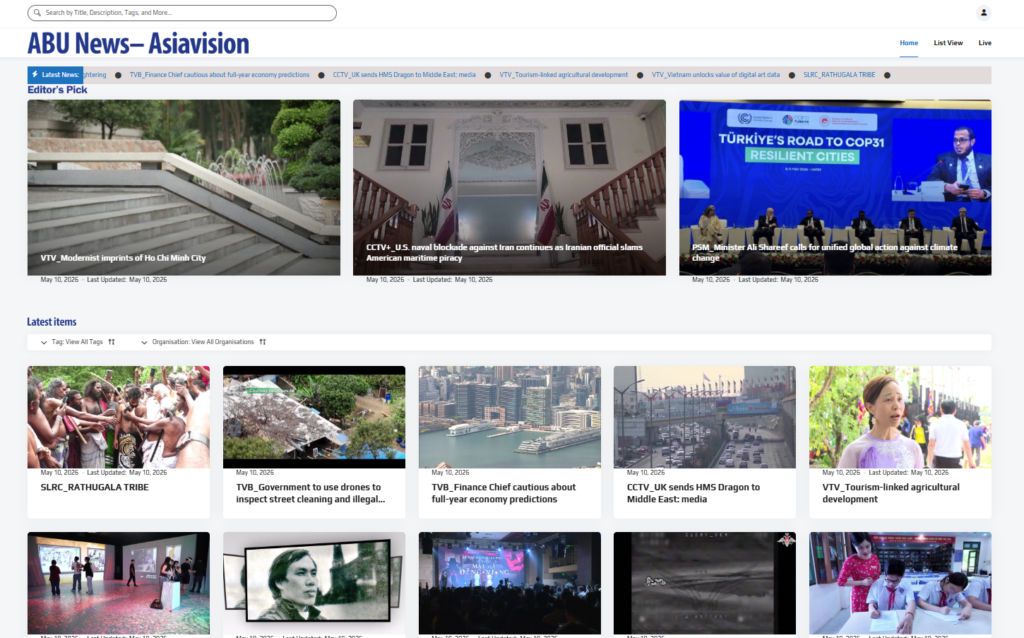Click the search magnifier icon
The width and height of the screenshot is (1024, 638).
pyautogui.click(x=37, y=12)
